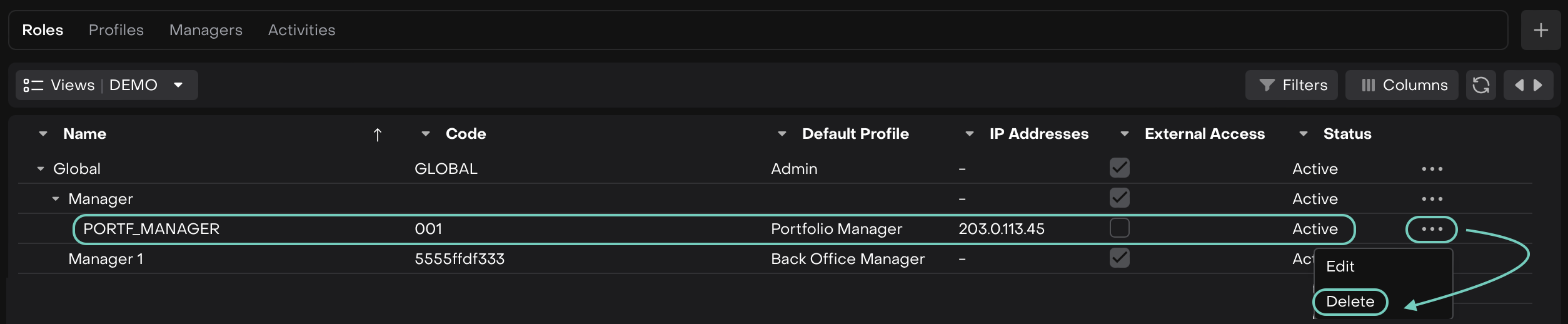Toggle External Access checkbox for PORTF_MANAGER

pyautogui.click(x=1119, y=228)
